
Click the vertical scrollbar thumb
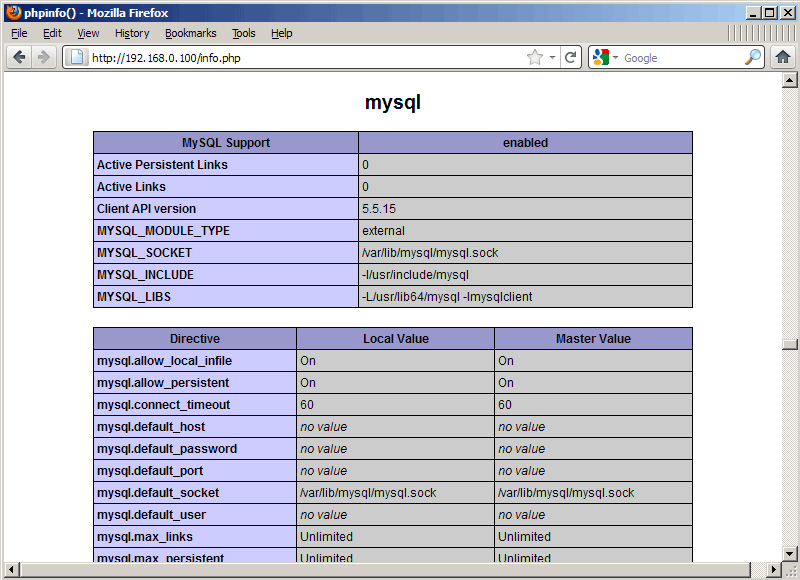tap(789, 344)
